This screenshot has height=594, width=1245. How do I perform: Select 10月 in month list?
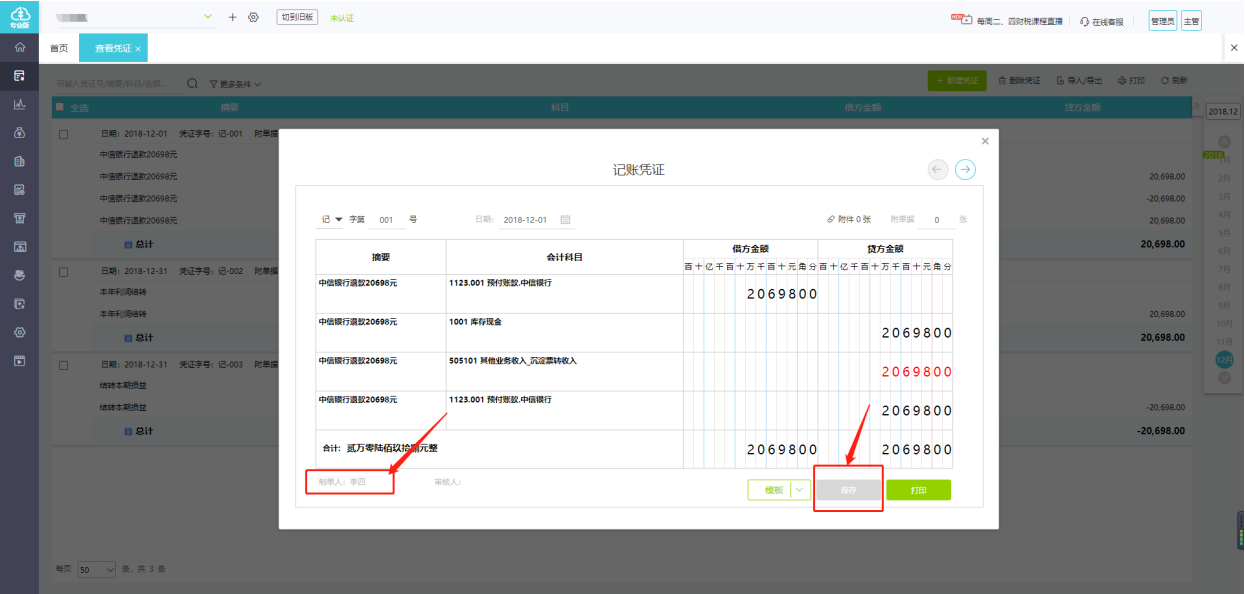click(1224, 324)
